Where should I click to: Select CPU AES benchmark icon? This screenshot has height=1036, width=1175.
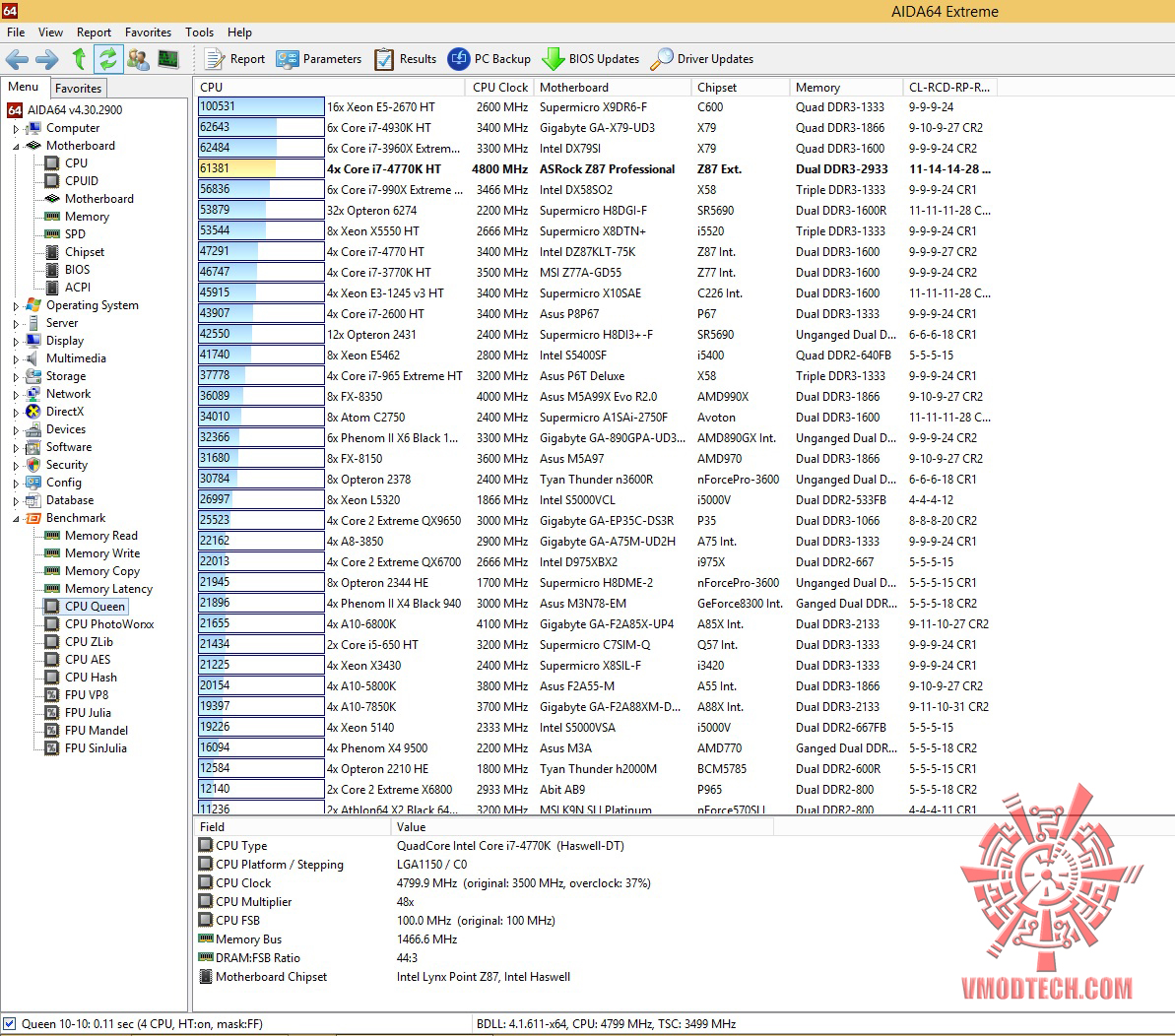point(51,659)
